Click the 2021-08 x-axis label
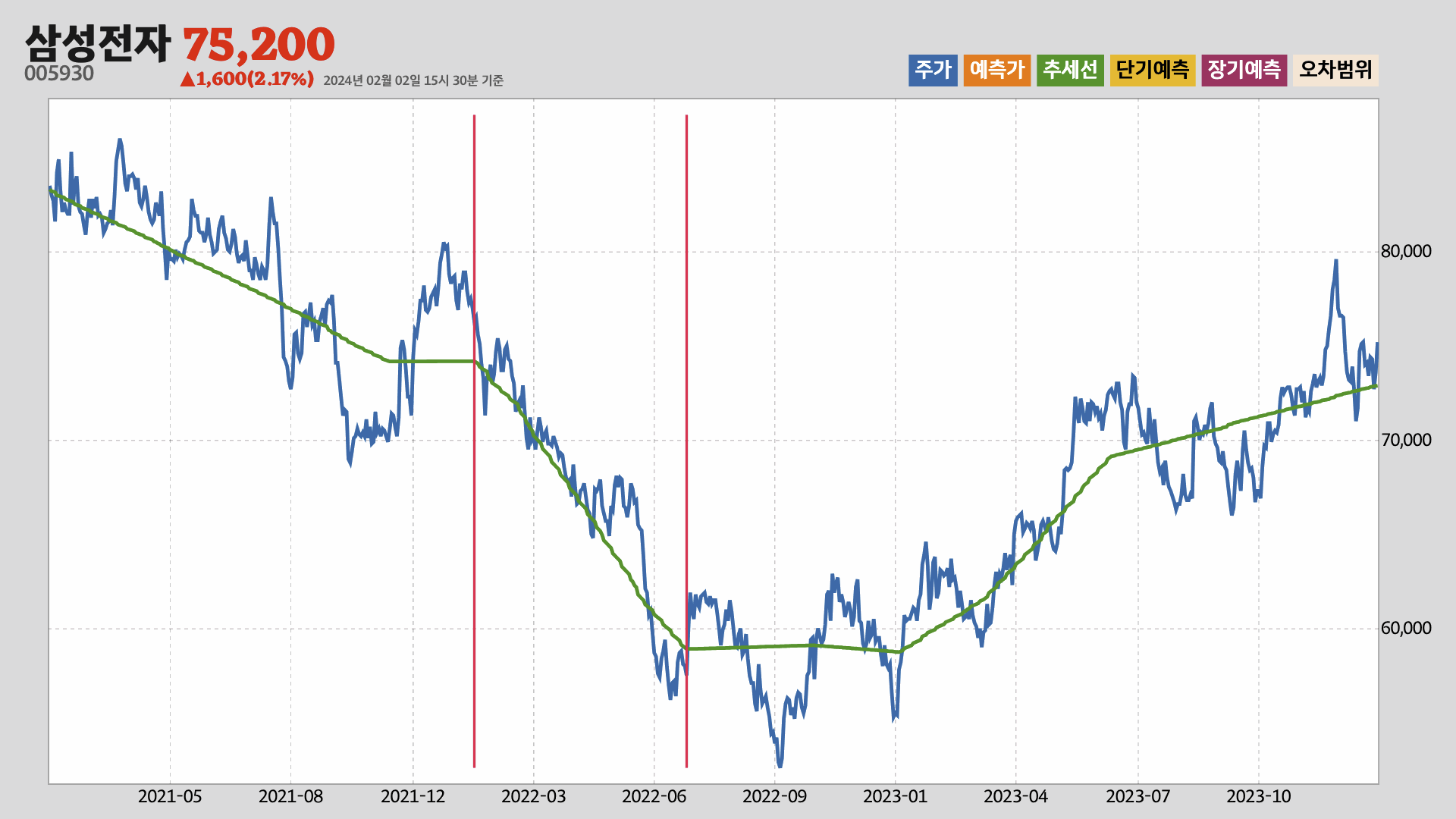1456x819 pixels. click(x=290, y=796)
